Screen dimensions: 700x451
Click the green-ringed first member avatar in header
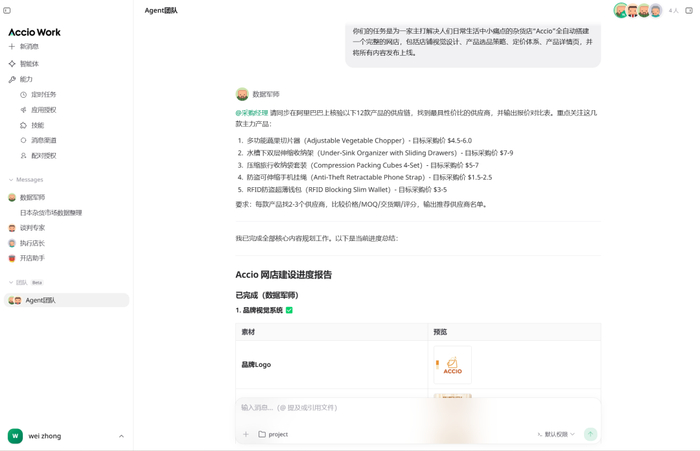tap(621, 10)
